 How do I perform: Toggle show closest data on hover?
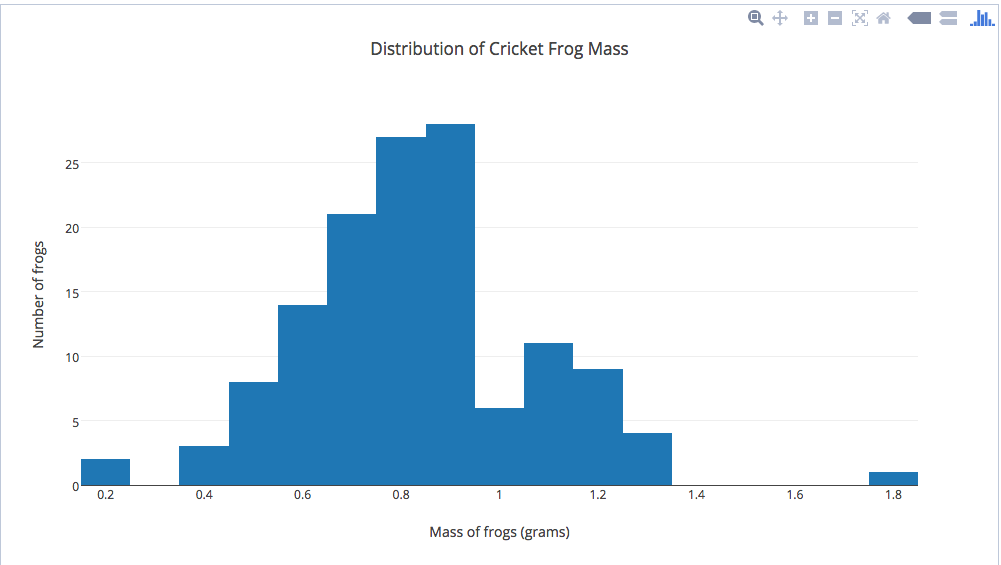click(919, 18)
